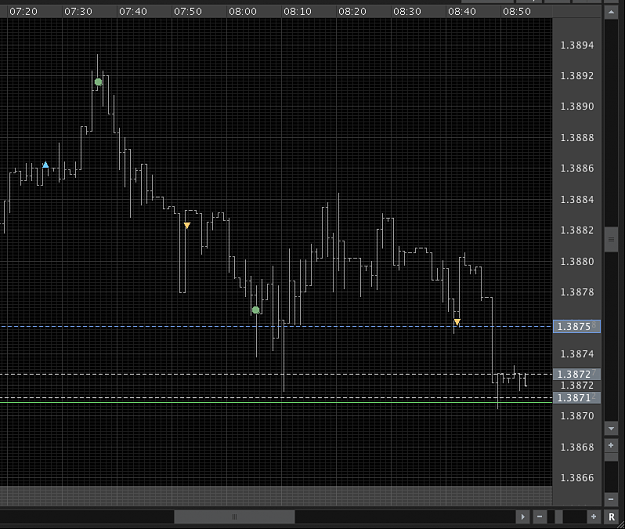The height and width of the screenshot is (529, 625).
Task: Click the 1.3886 price axis value
Action: (577, 168)
